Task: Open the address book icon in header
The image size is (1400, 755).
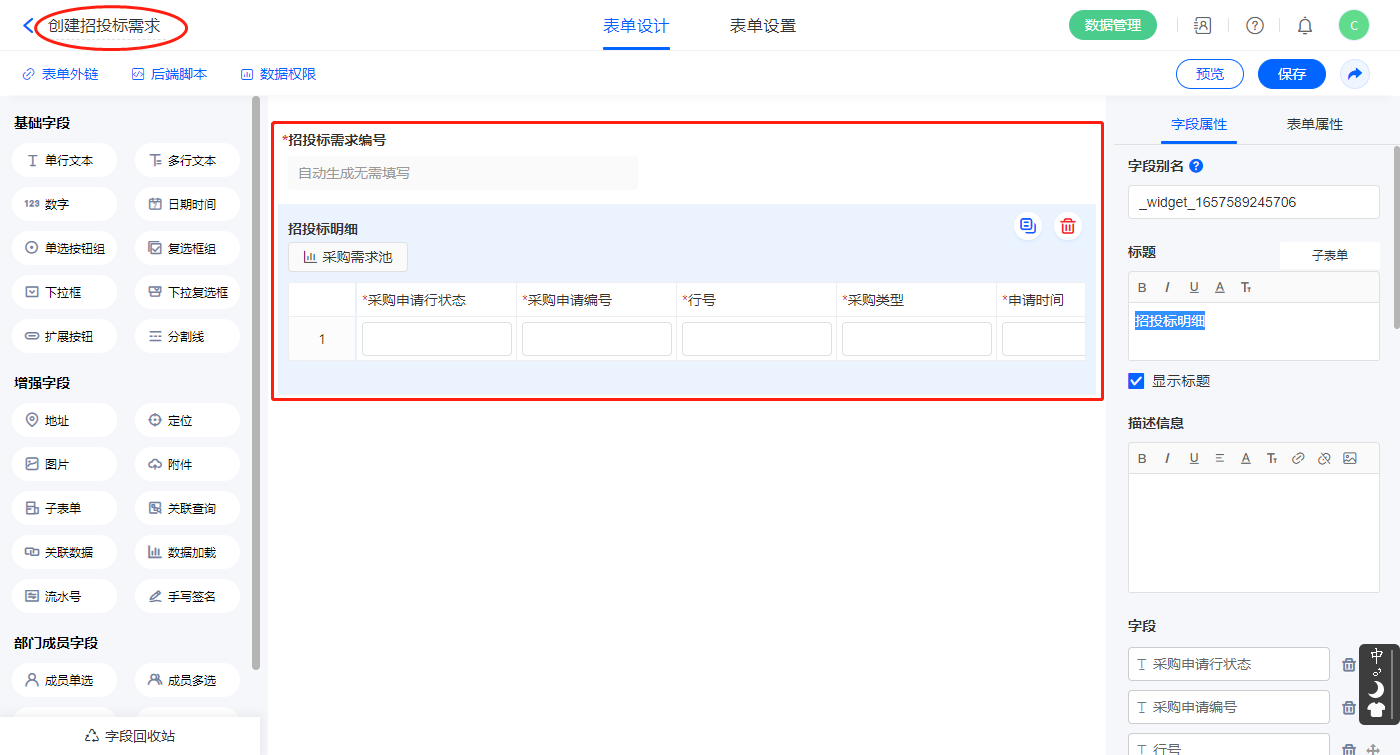Action: [1203, 26]
